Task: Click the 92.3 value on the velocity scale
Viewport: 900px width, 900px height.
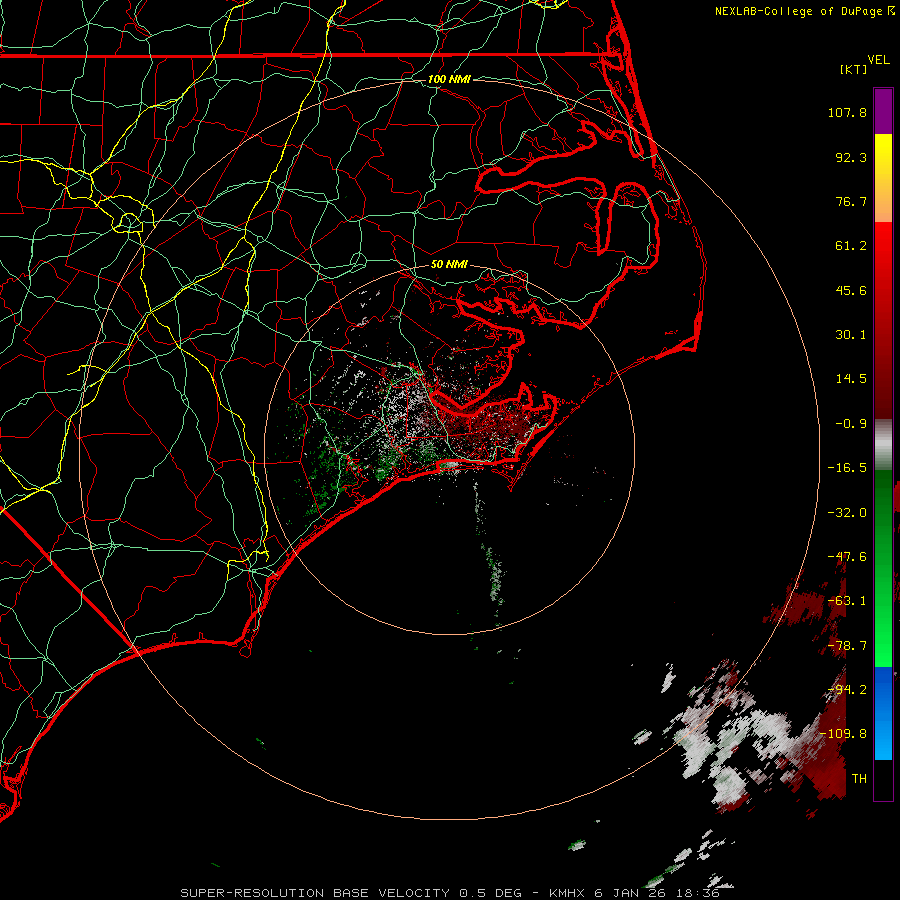Action: (x=851, y=157)
